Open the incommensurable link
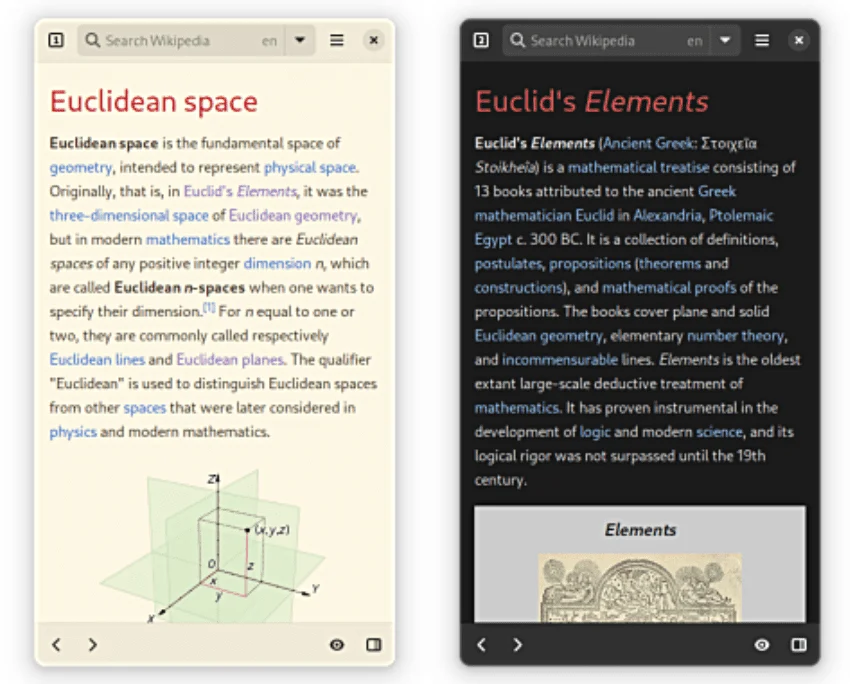The image size is (850, 684). pyautogui.click(x=559, y=360)
